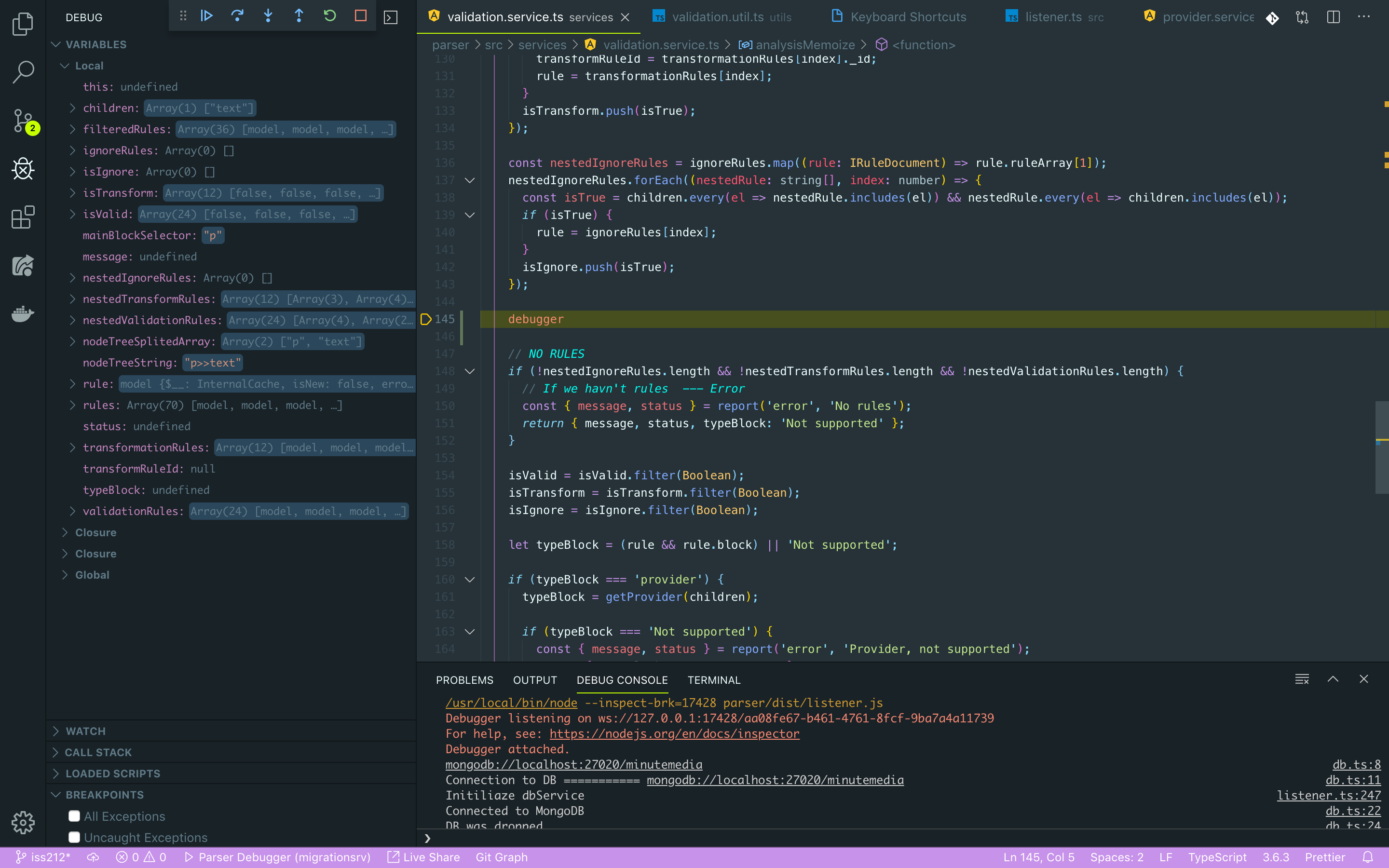Open the nodejs.org inspector docs link
1389x868 pixels.
[674, 733]
